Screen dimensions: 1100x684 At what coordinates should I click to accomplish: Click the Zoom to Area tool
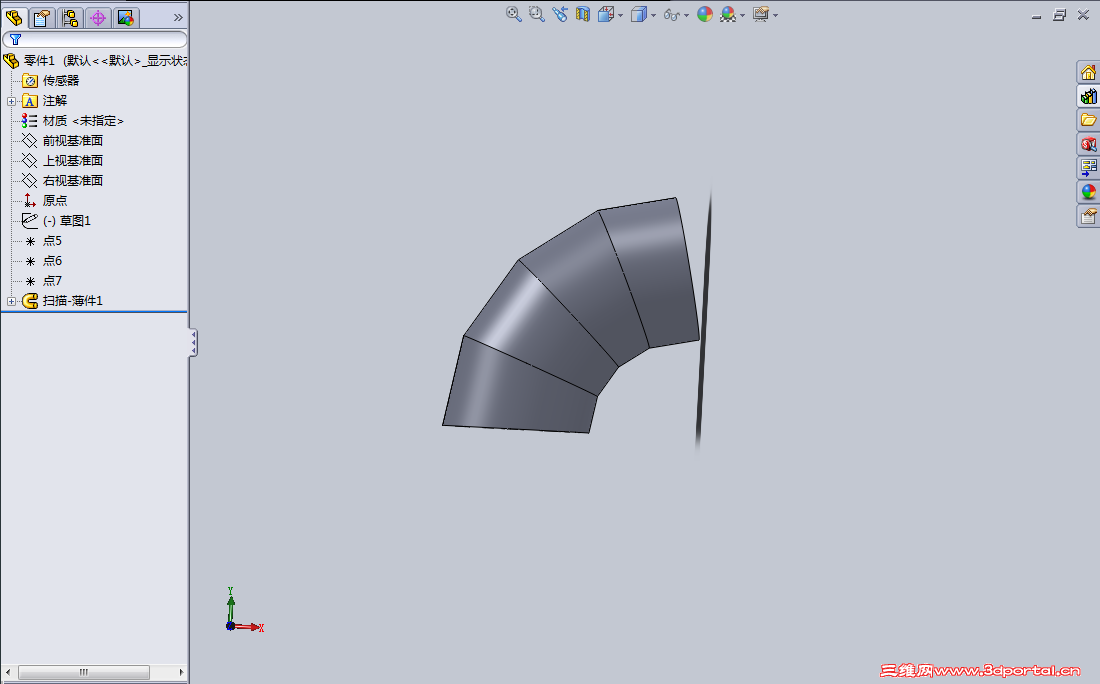point(537,14)
